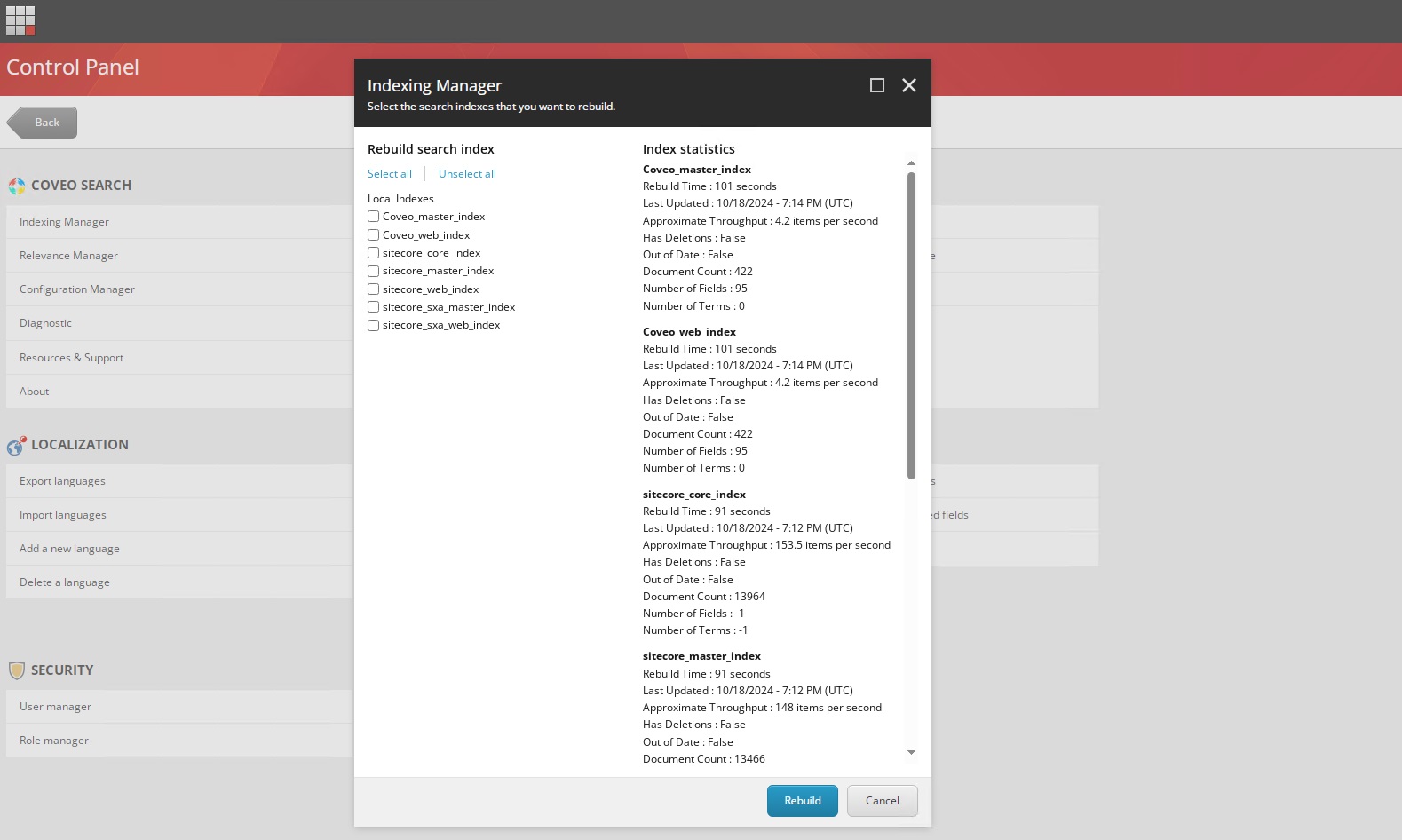The height and width of the screenshot is (840, 1402).
Task: Click the Control Panel title
Action: pyautogui.click(x=73, y=67)
